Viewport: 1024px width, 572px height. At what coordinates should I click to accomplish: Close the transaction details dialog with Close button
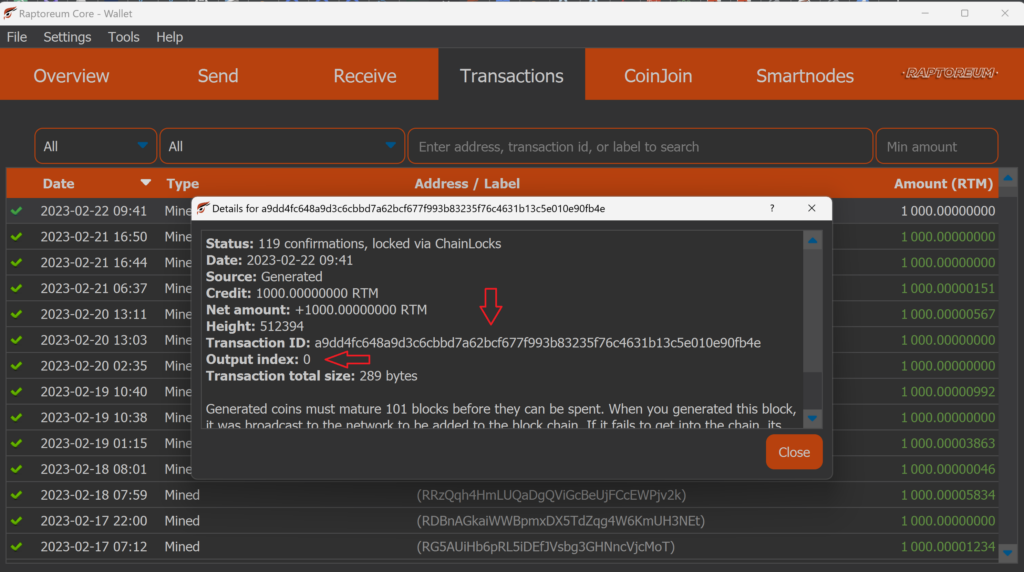pos(794,452)
